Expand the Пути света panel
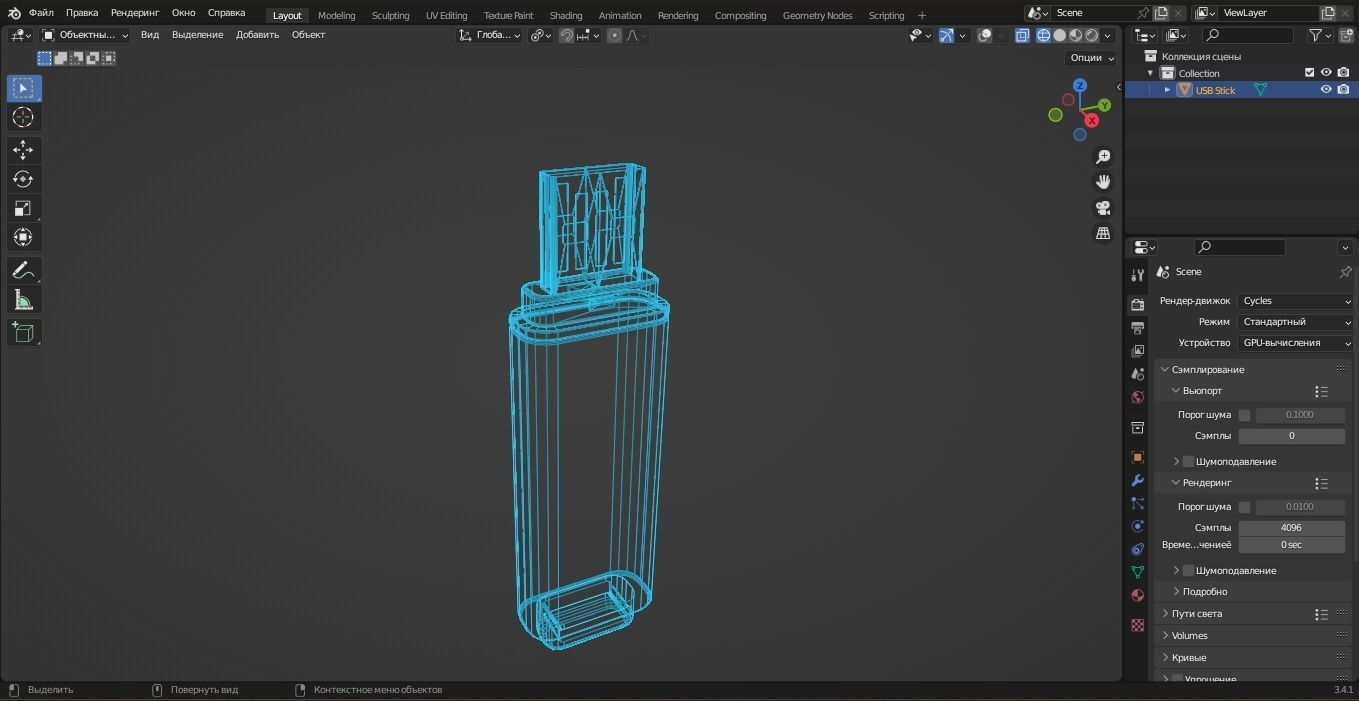This screenshot has height=701, width=1359. tap(1196, 614)
